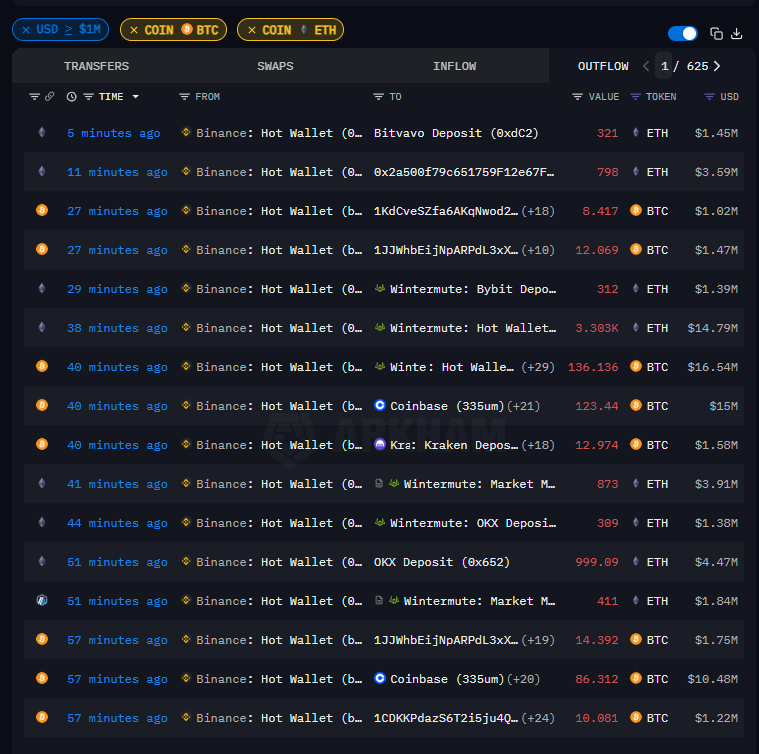Click the clock icon in TIME header
The height and width of the screenshot is (754, 759).
72,97
